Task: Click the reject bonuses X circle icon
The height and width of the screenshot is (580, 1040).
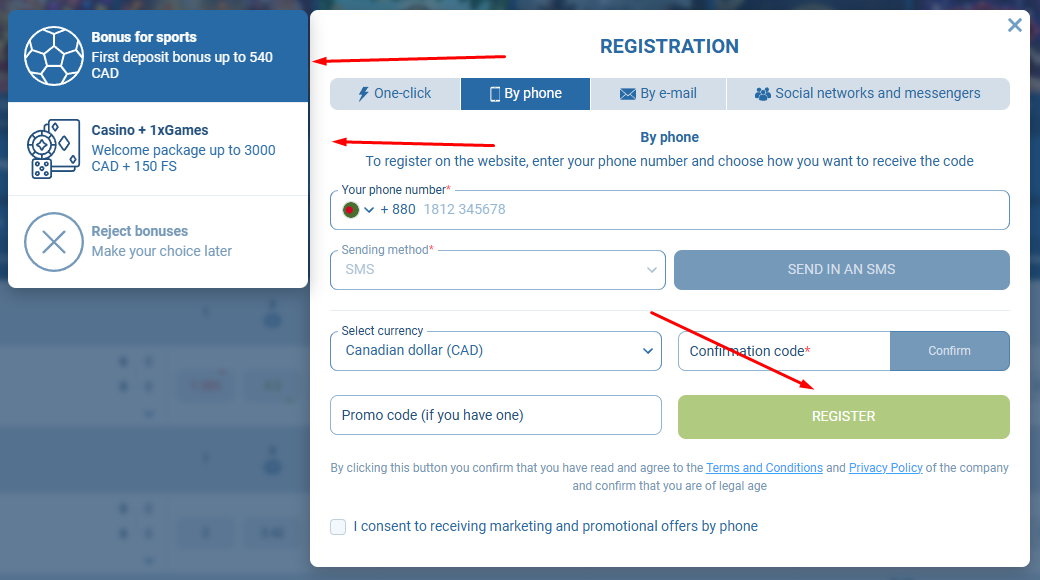Action: click(x=54, y=241)
